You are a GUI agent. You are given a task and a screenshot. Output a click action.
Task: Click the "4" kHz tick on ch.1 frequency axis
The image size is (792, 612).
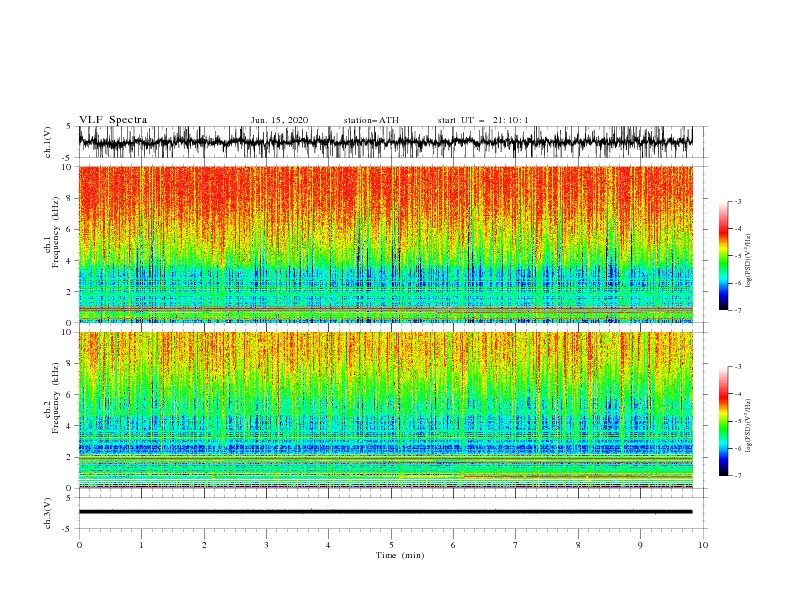click(x=70, y=261)
